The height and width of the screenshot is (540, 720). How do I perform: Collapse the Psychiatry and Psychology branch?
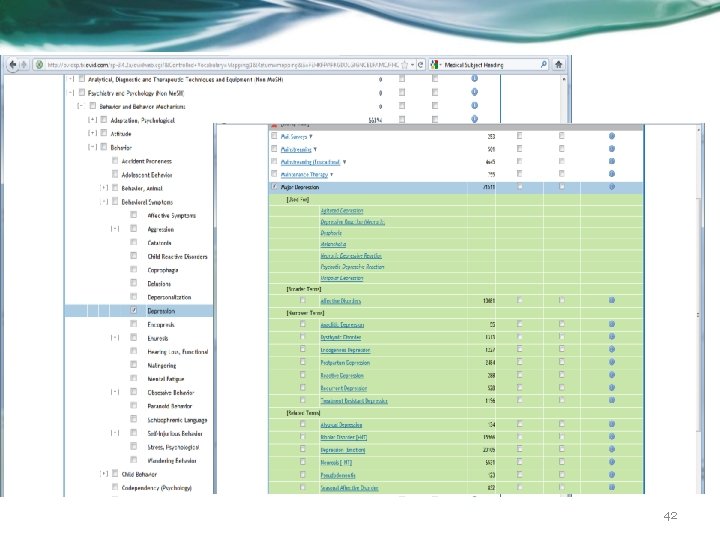point(71,93)
